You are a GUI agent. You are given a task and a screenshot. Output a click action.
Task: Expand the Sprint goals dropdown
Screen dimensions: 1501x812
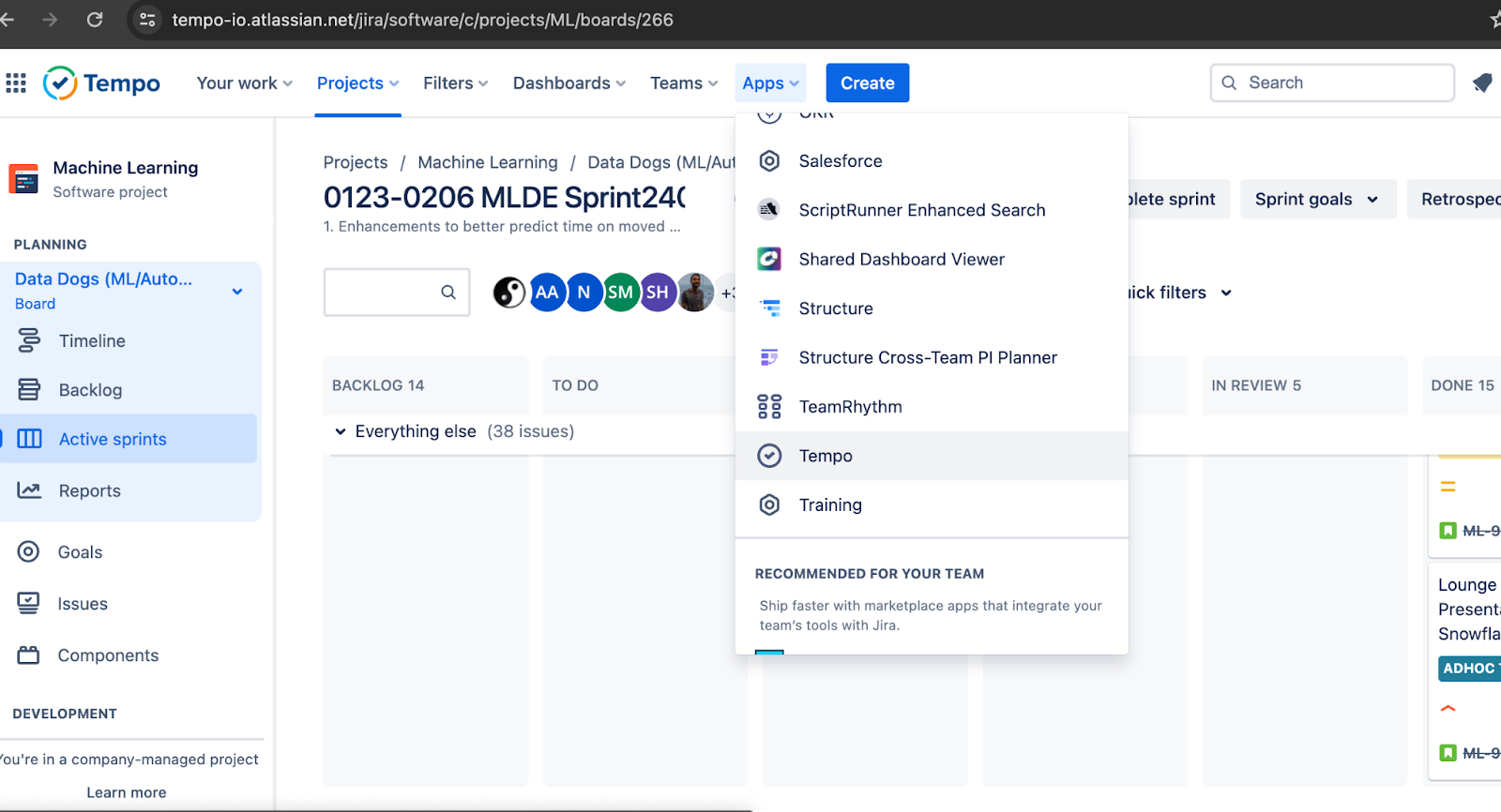tap(1316, 200)
